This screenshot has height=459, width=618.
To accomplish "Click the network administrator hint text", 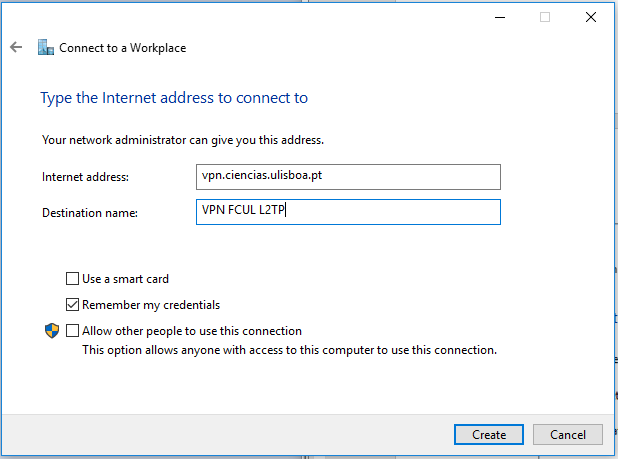I will 183,140.
